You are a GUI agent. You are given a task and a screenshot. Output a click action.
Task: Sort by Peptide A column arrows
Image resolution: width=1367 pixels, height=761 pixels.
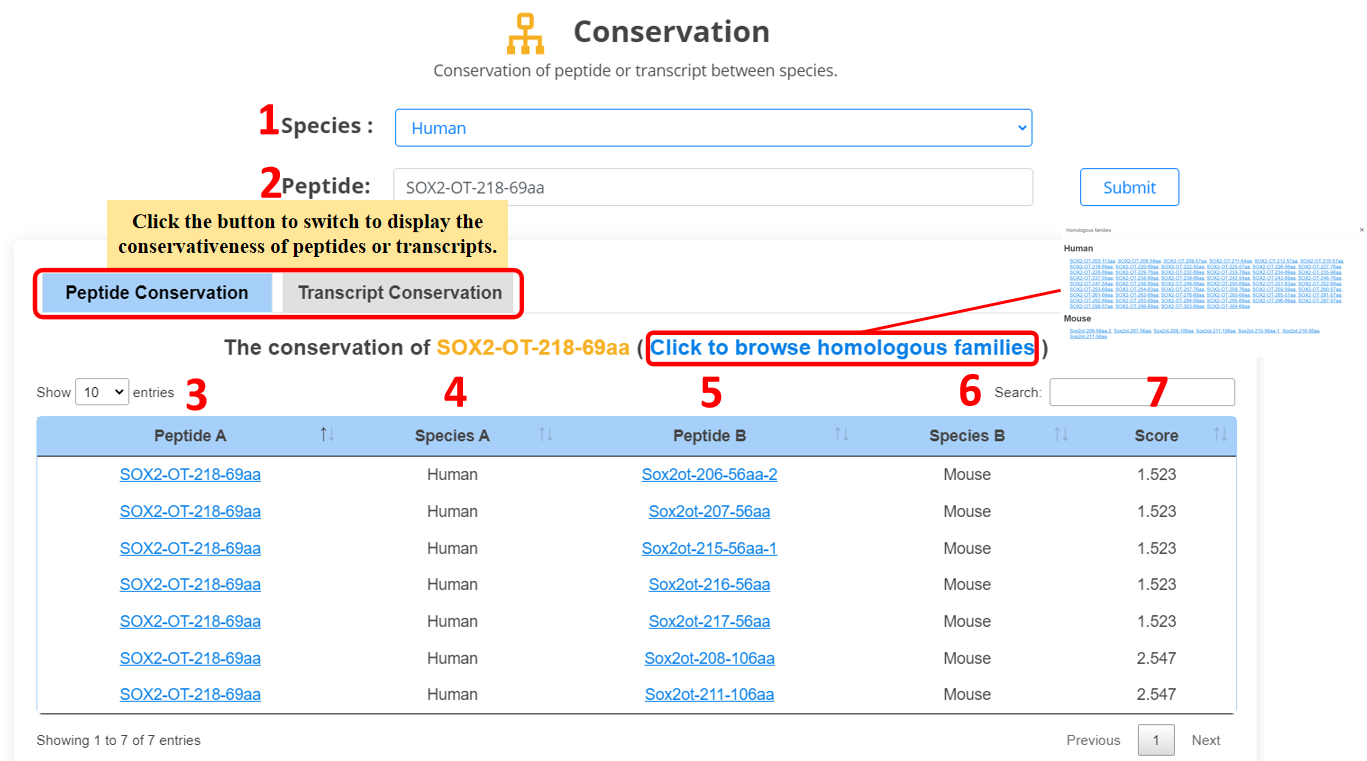click(327, 435)
